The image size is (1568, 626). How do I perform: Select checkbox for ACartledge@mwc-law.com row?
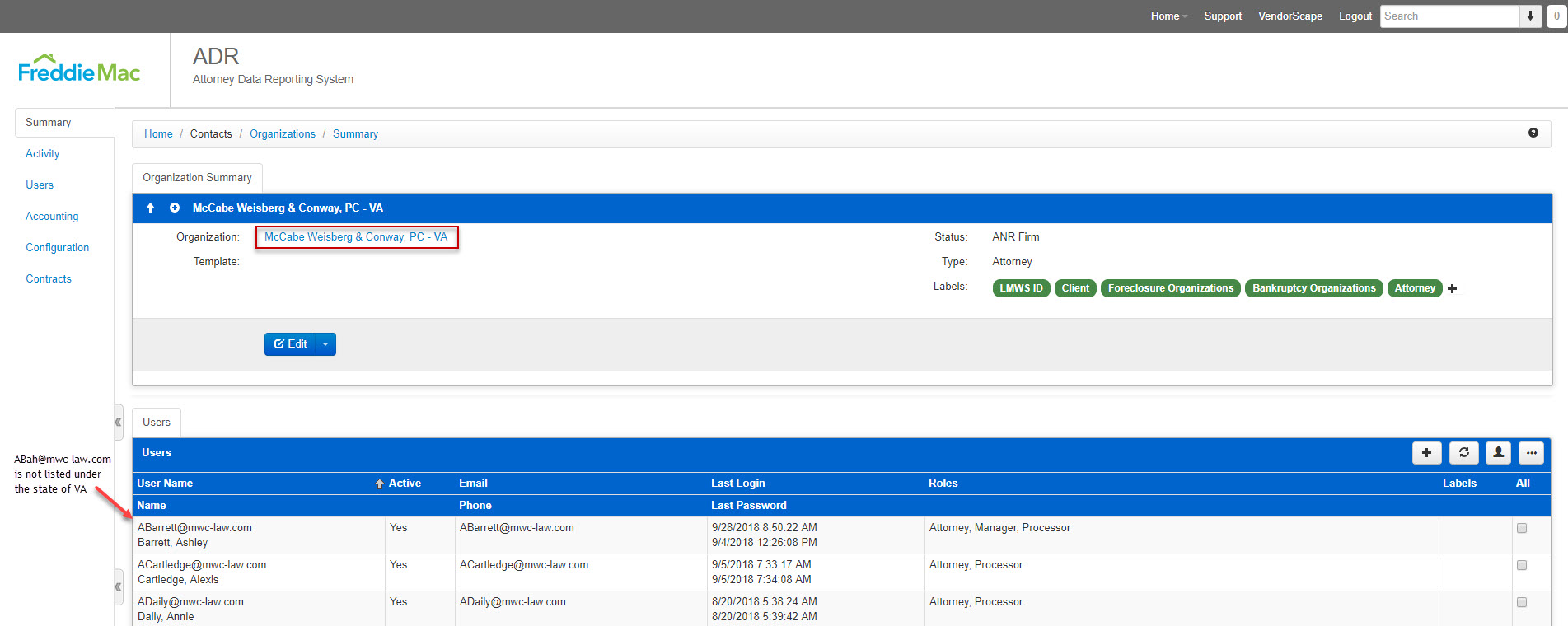coord(1522,565)
